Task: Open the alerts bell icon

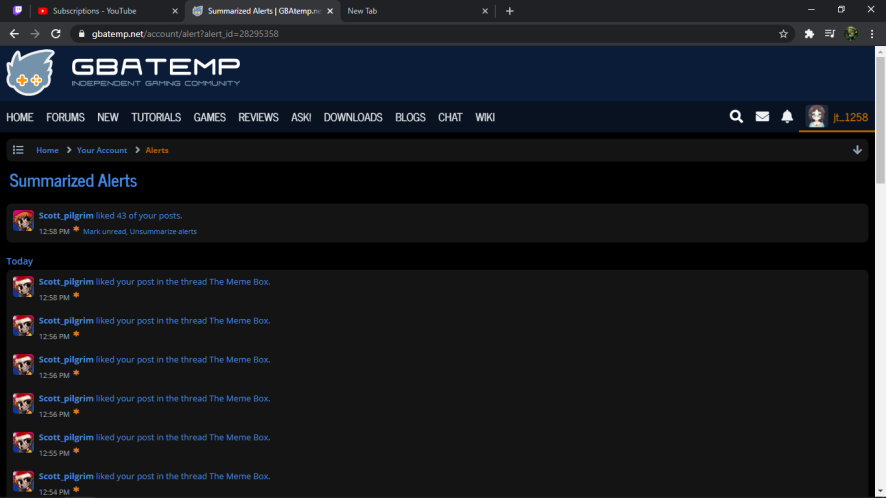Action: (787, 116)
